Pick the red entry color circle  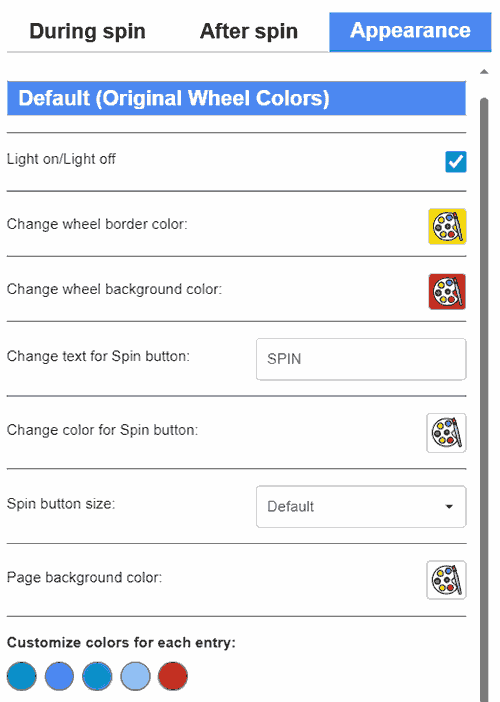click(x=173, y=676)
